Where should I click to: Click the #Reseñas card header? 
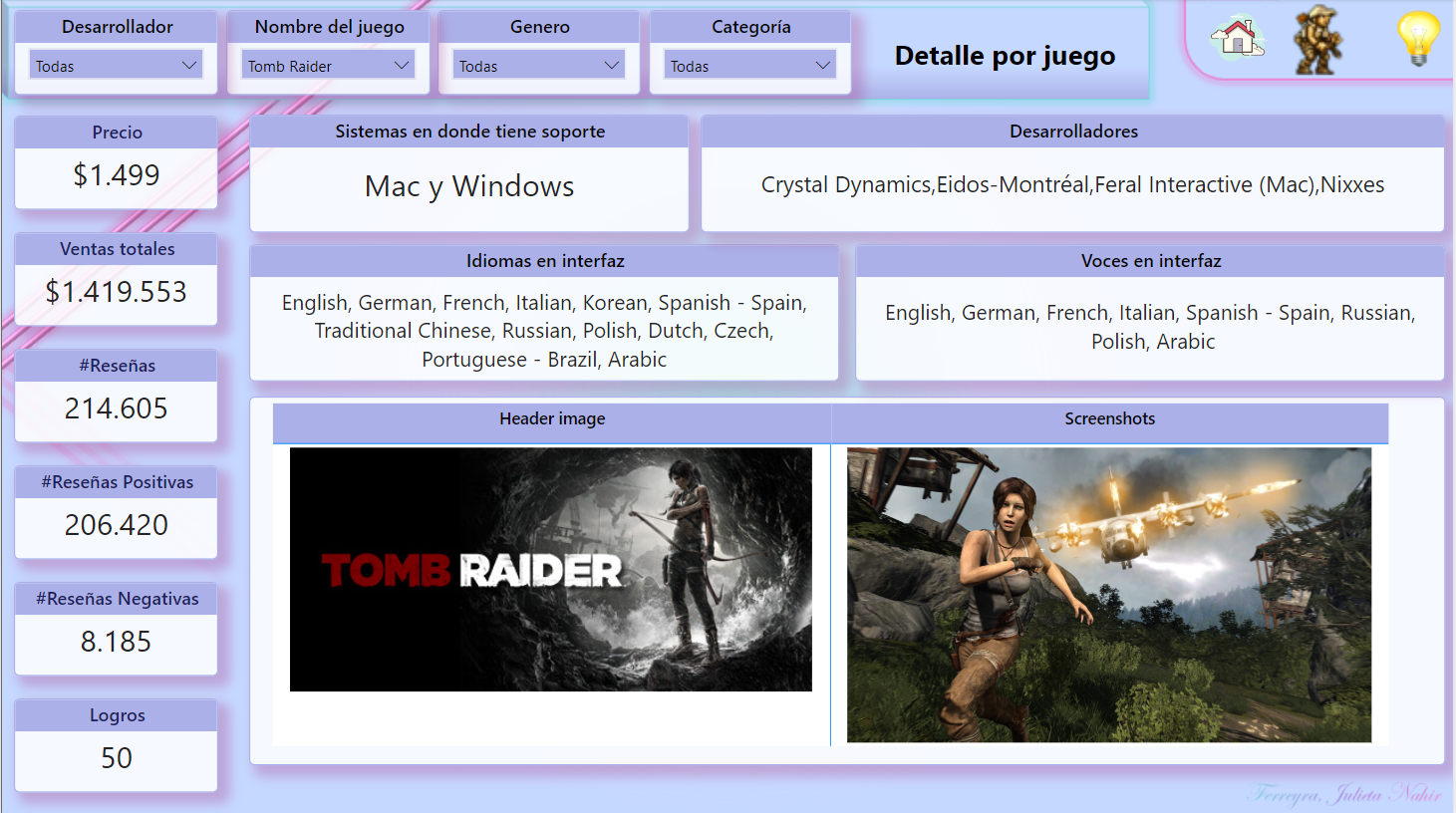tap(117, 366)
